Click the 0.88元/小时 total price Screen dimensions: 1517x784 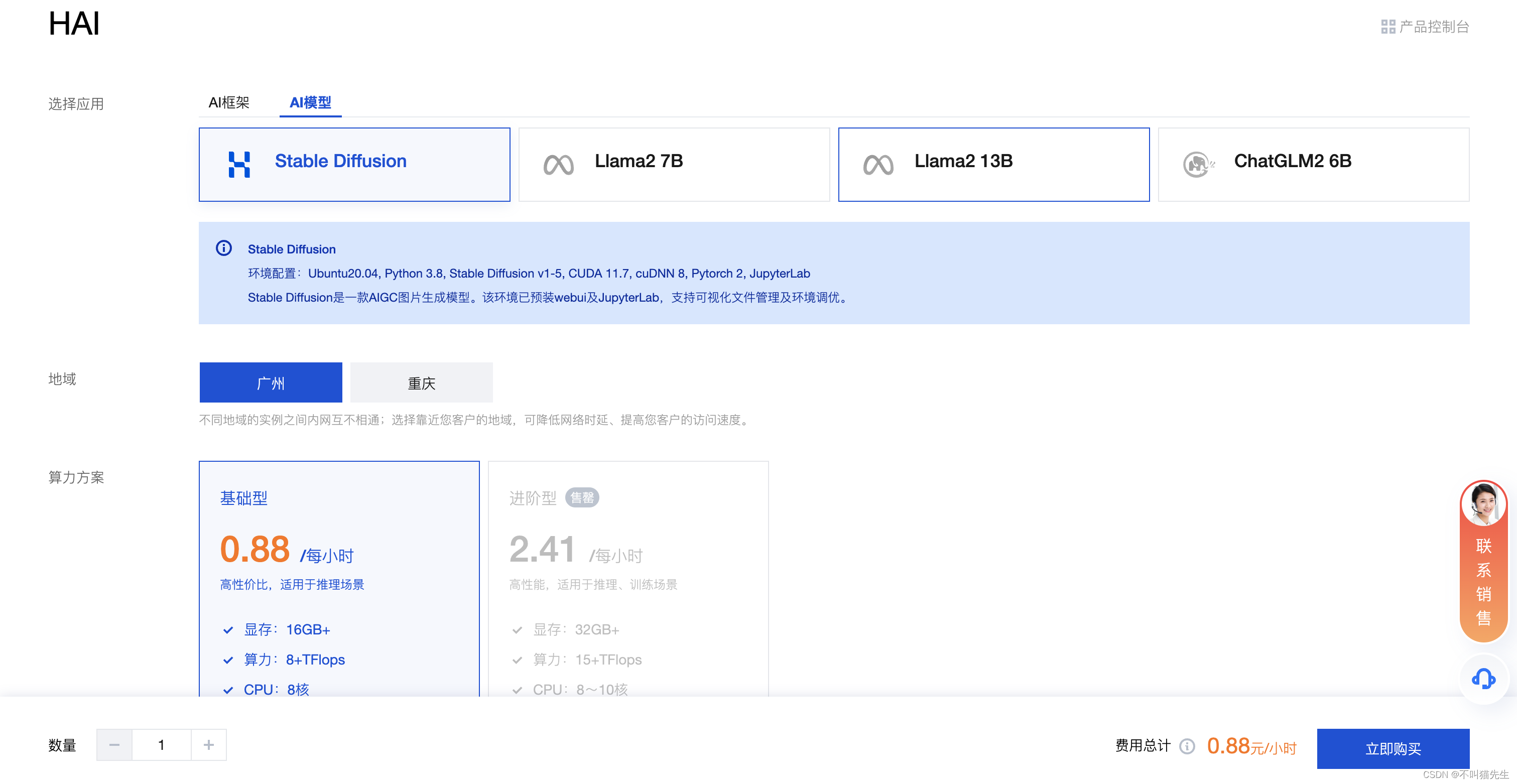click(x=1251, y=746)
